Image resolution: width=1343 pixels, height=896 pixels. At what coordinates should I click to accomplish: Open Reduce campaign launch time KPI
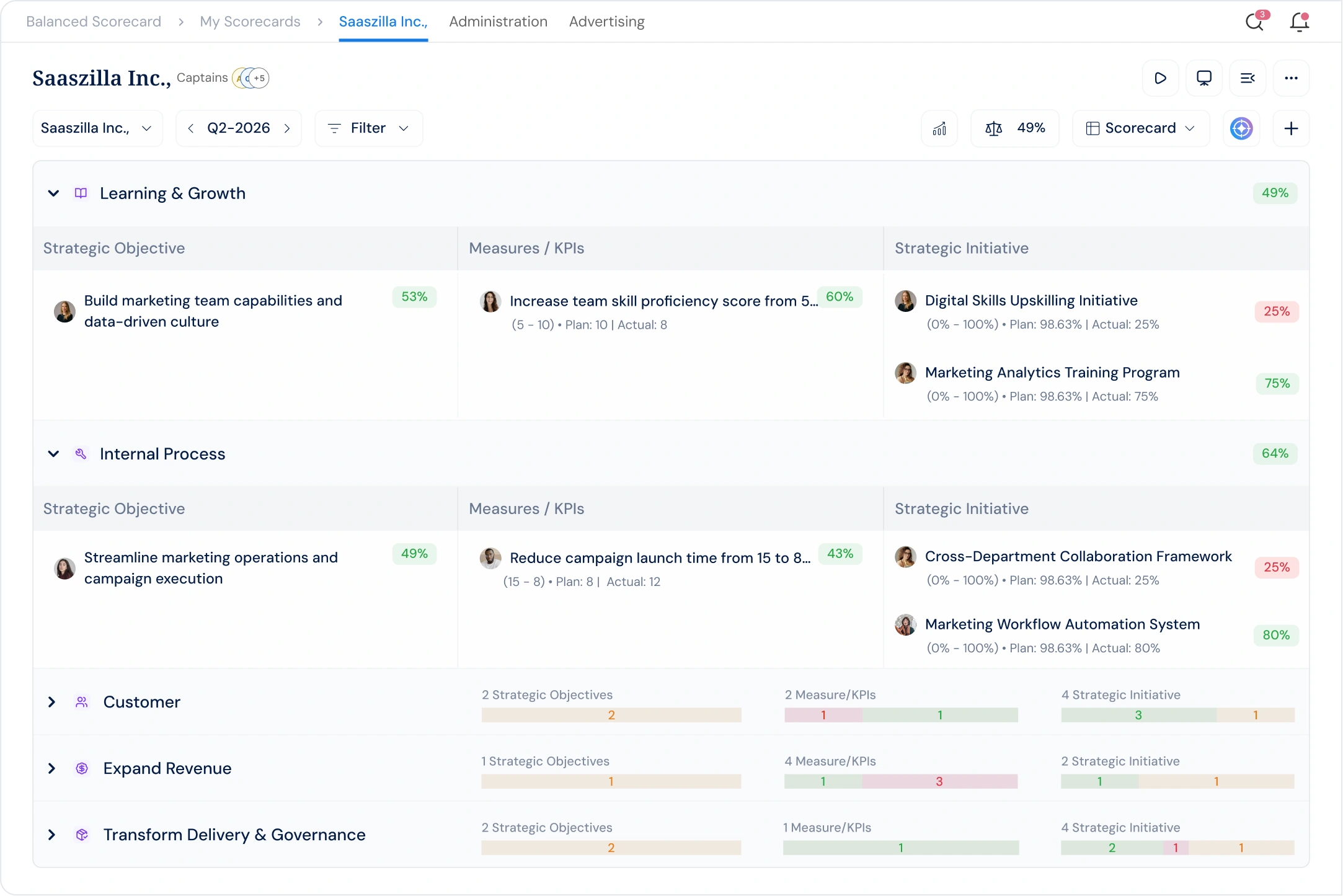pos(660,558)
